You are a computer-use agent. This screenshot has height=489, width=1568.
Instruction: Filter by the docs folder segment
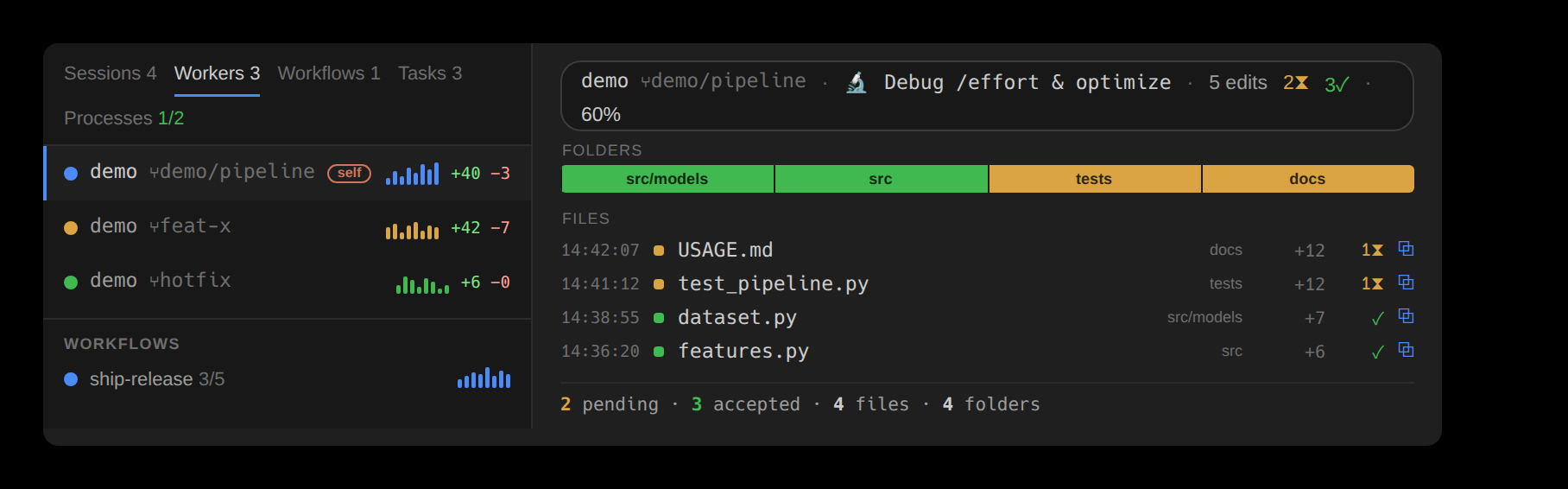[1307, 179]
